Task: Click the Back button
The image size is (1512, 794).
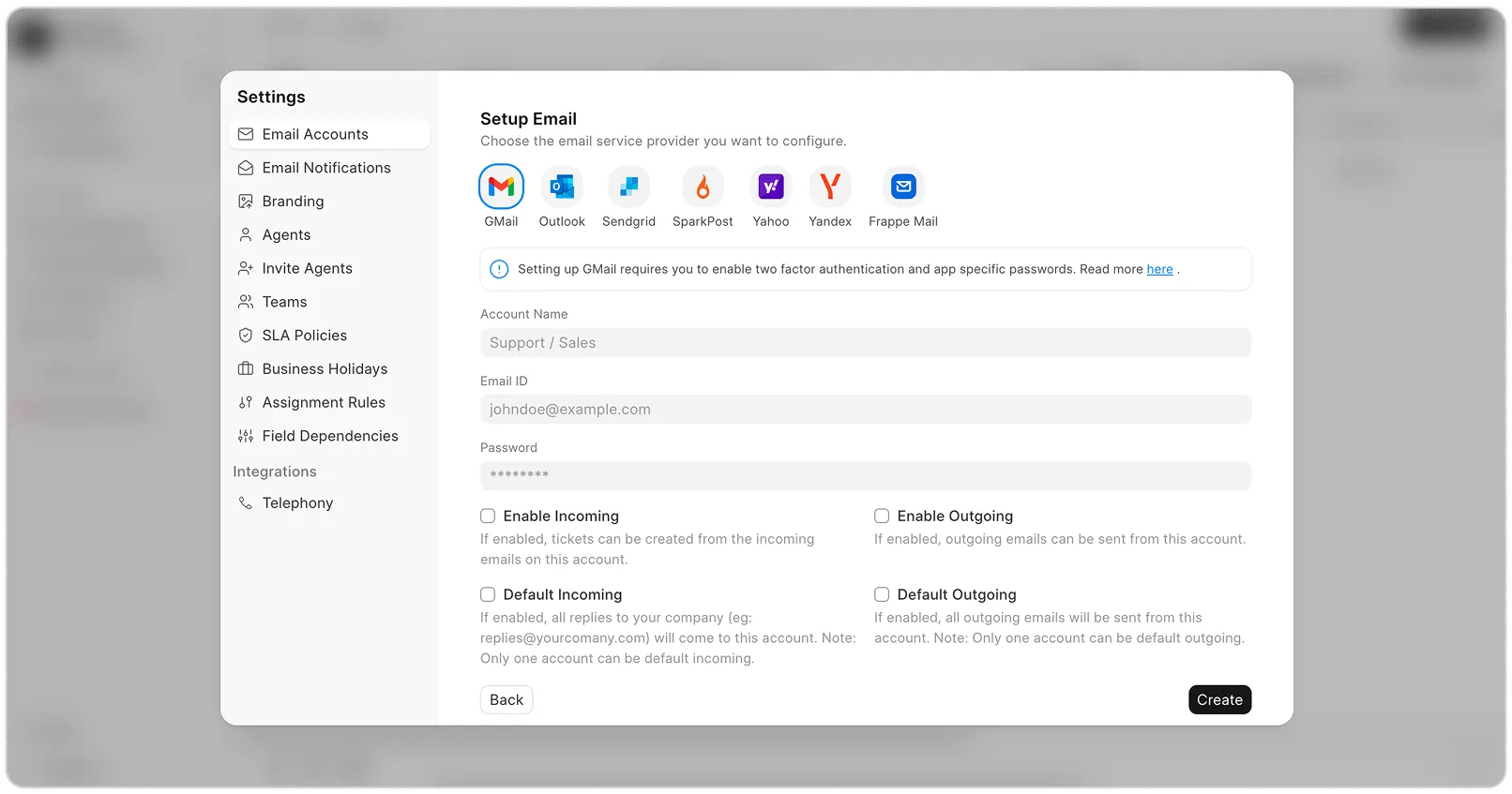Action: pos(507,700)
